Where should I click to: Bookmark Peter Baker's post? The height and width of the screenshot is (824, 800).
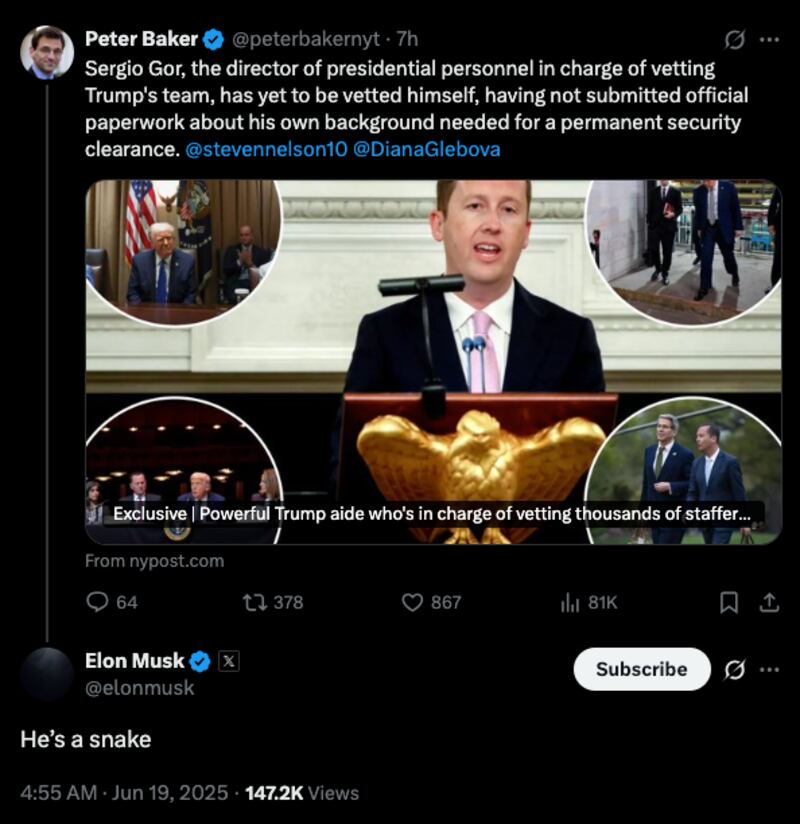pyautogui.click(x=730, y=602)
